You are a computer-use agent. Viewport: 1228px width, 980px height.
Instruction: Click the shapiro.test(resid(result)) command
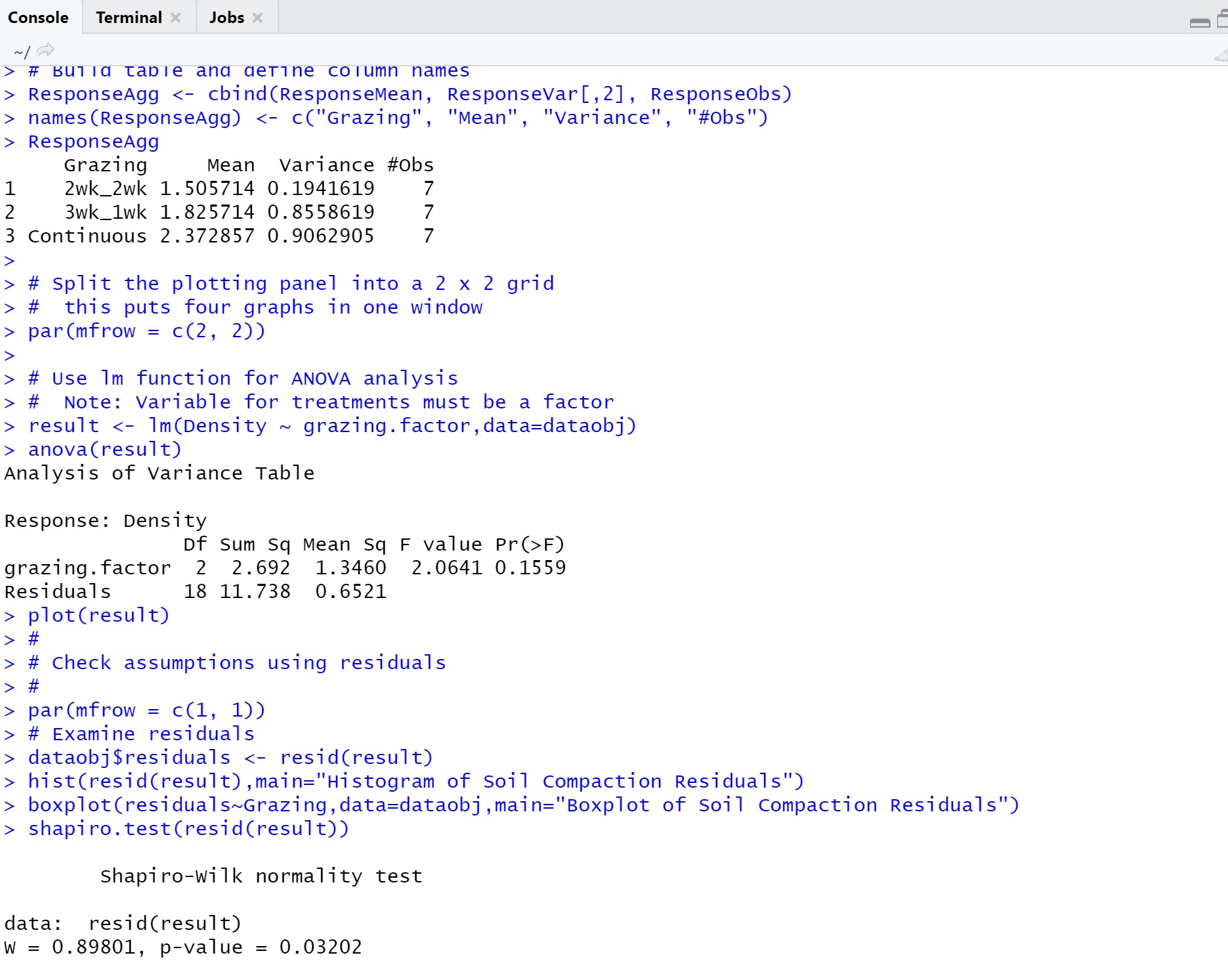click(x=188, y=829)
